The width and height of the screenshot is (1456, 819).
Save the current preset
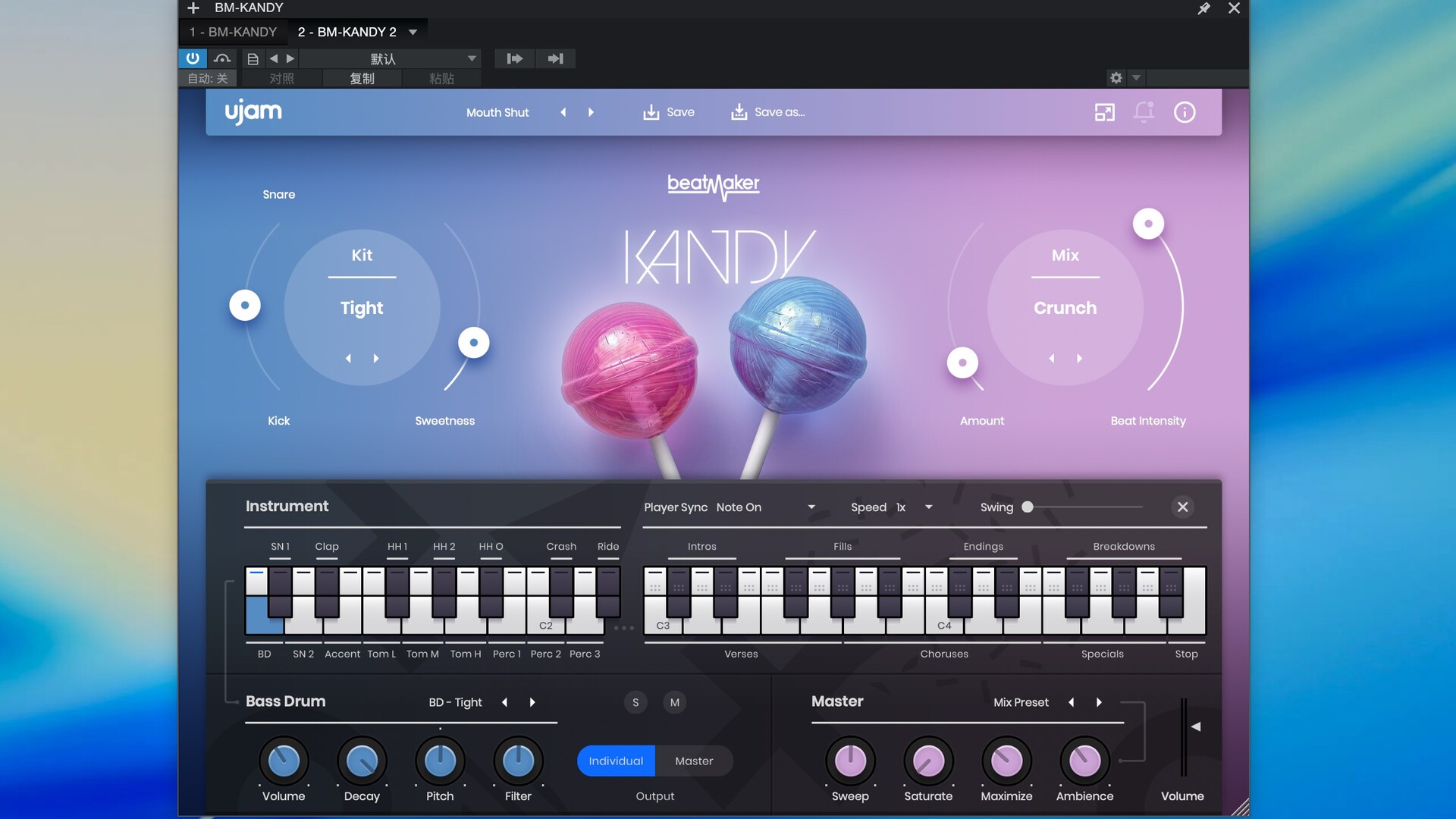[x=669, y=112]
